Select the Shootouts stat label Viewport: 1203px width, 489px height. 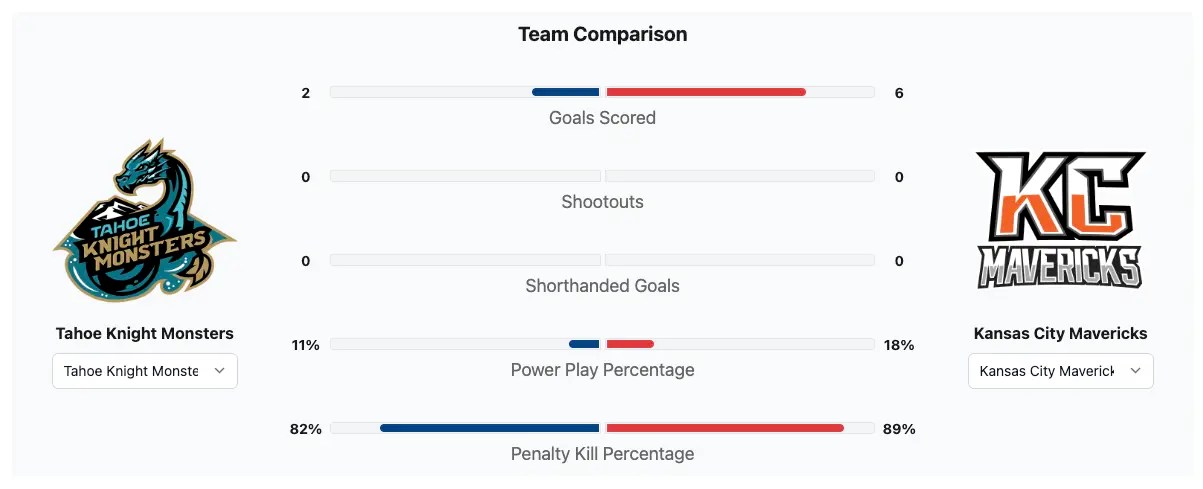click(602, 202)
